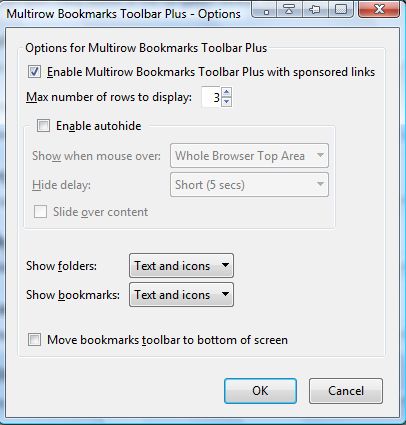Click the roll-up window icon in title bar
406x425 pixels.
[290, 9]
